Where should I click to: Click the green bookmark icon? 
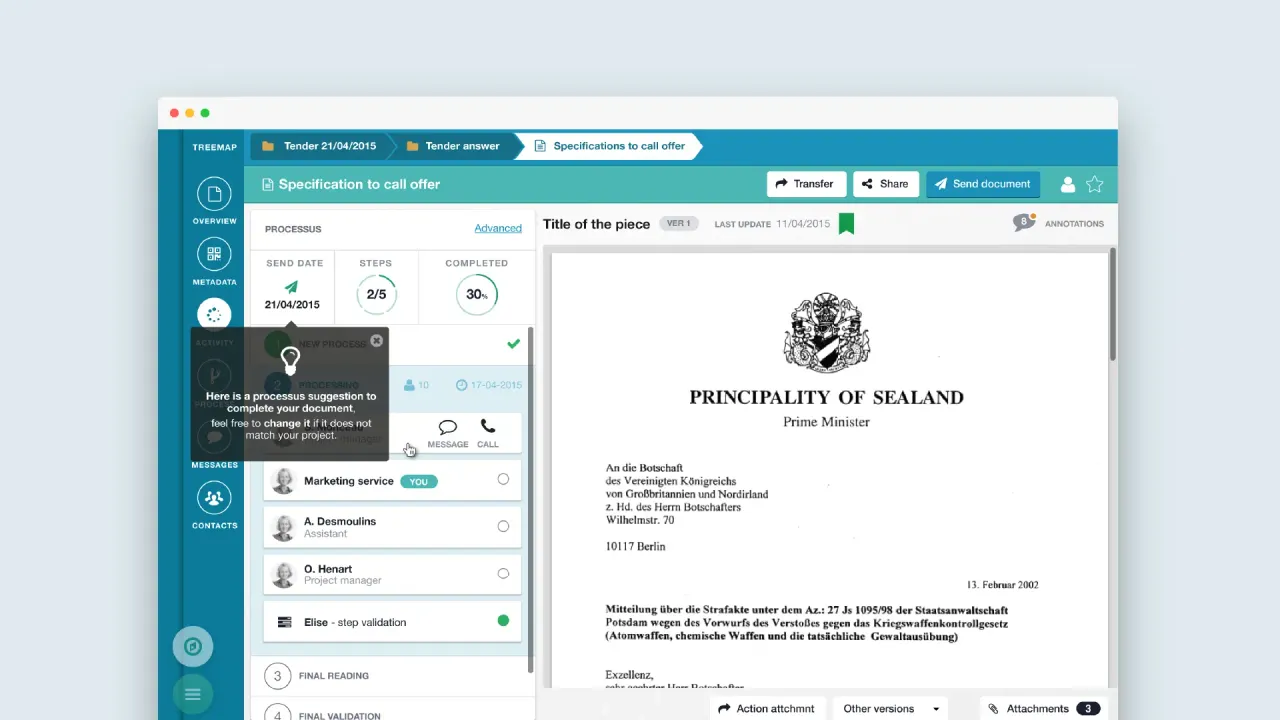(846, 224)
